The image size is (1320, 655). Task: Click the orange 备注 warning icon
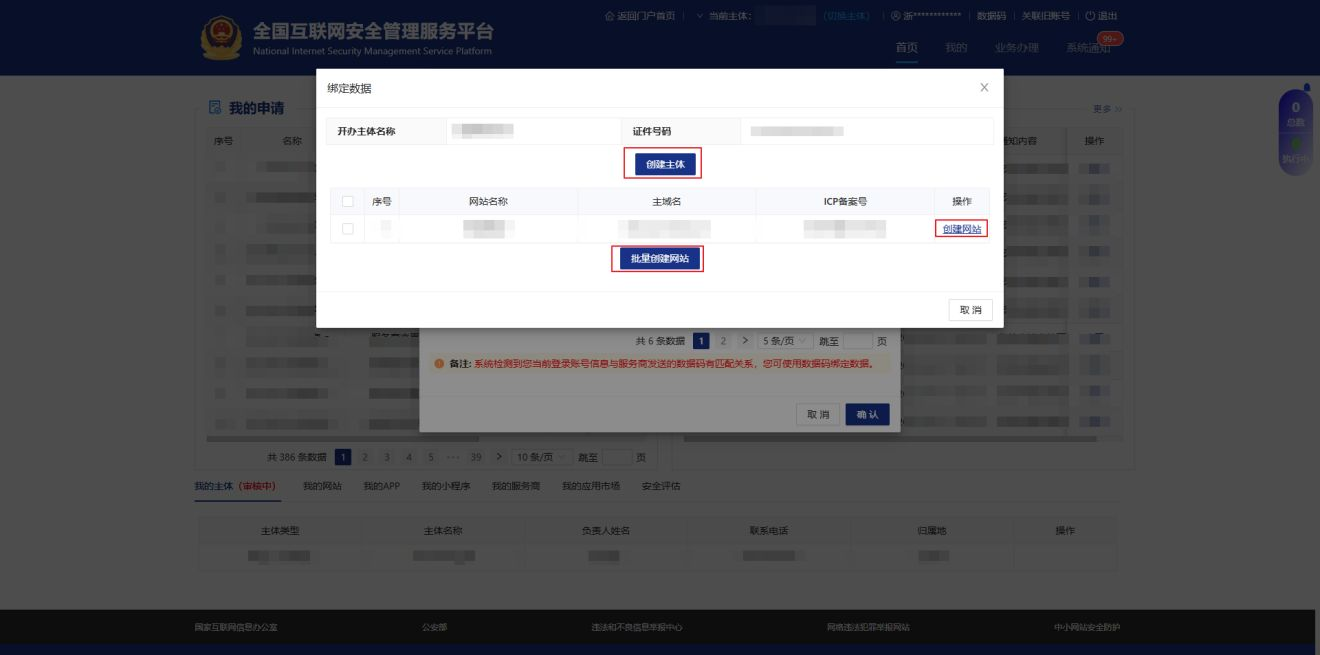[x=439, y=362]
